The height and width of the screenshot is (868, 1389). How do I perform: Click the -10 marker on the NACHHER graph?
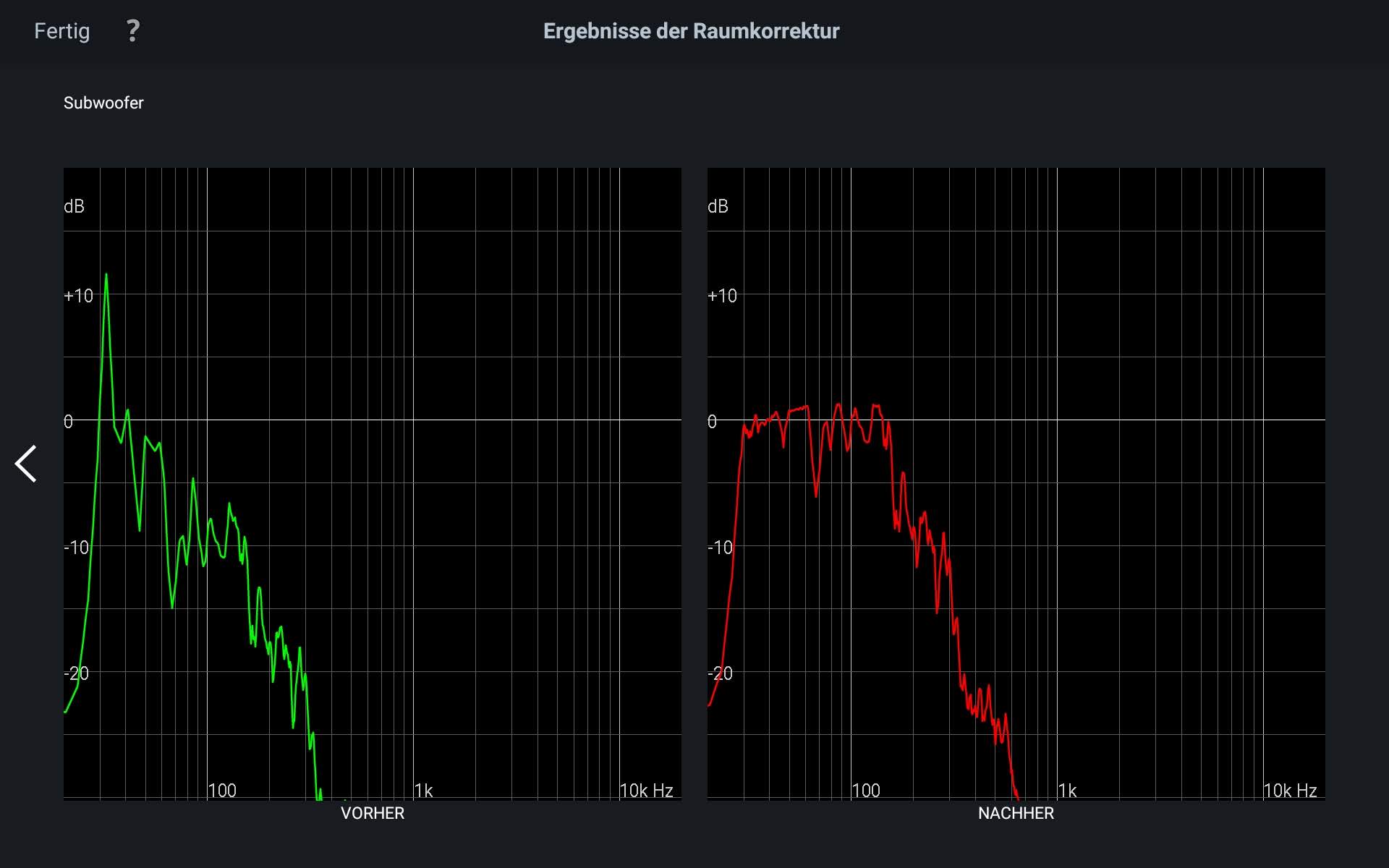720,548
